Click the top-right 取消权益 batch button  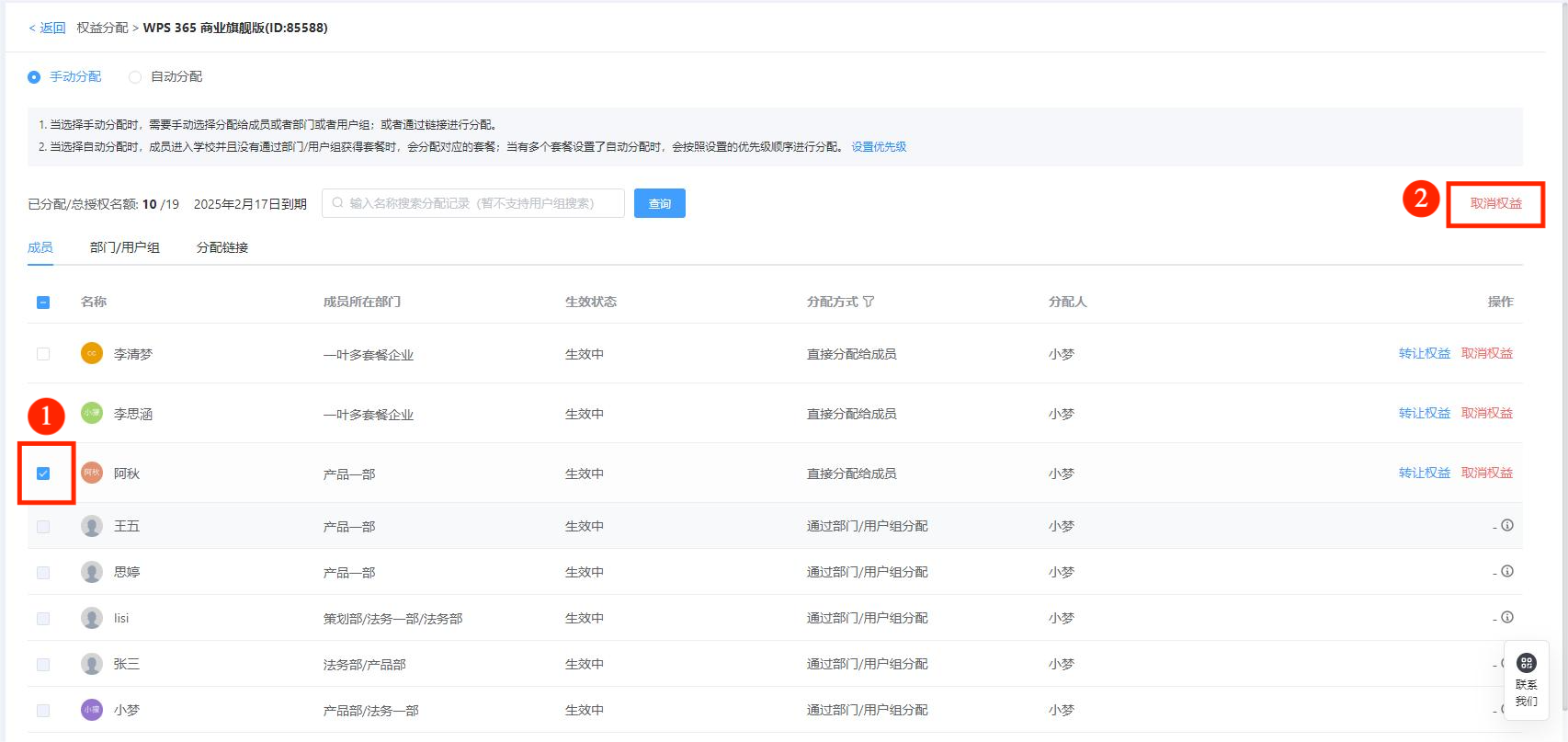[x=1495, y=203]
